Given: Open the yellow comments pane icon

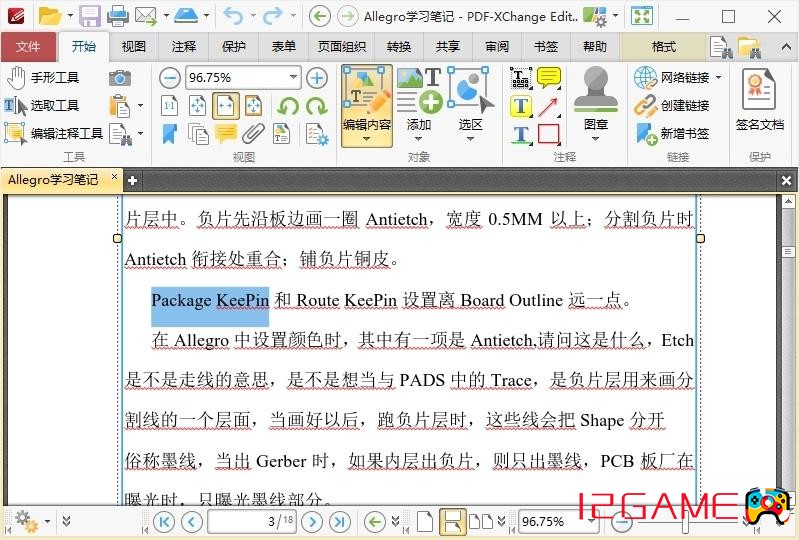Looking at the screenshot, I should click(x=226, y=134).
